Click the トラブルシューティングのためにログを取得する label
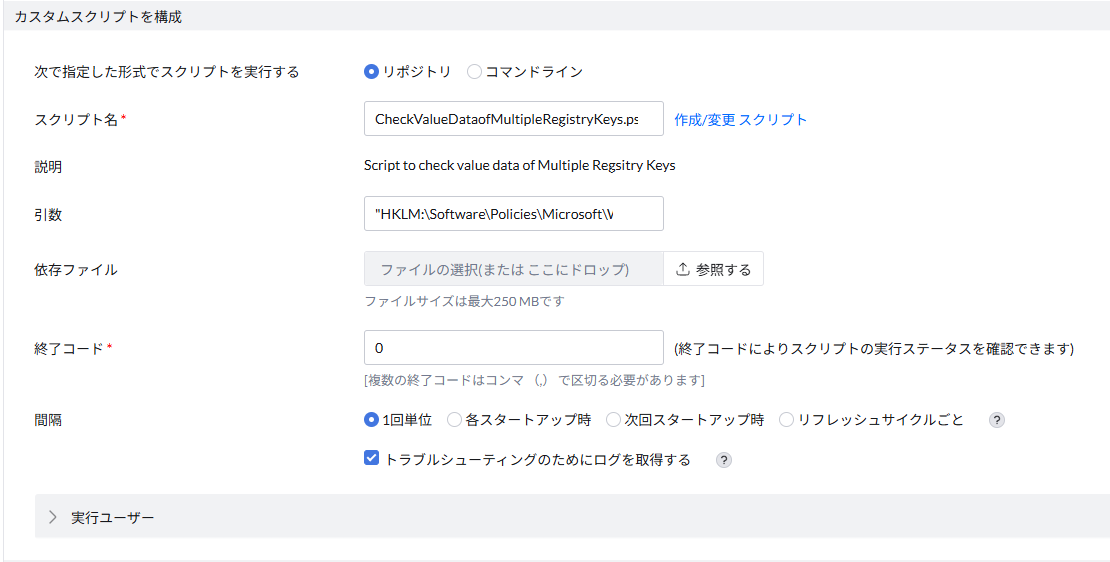 pyautogui.click(x=537, y=460)
